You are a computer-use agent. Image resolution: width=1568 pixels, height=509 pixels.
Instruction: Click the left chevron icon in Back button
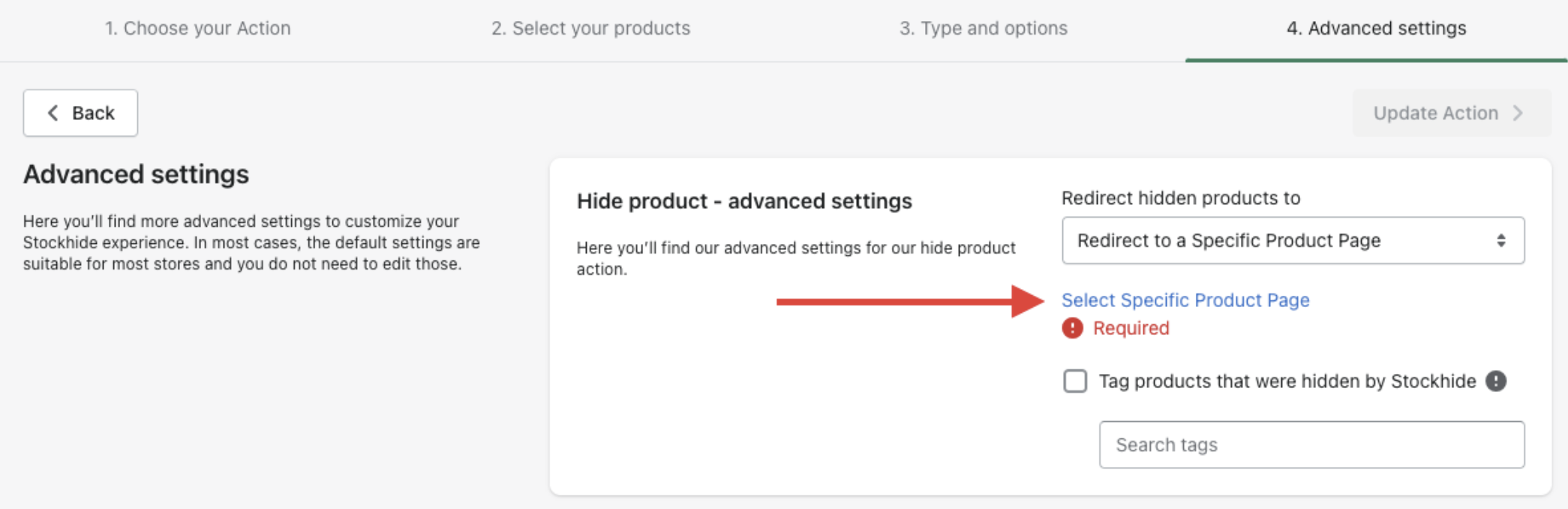pos(53,113)
